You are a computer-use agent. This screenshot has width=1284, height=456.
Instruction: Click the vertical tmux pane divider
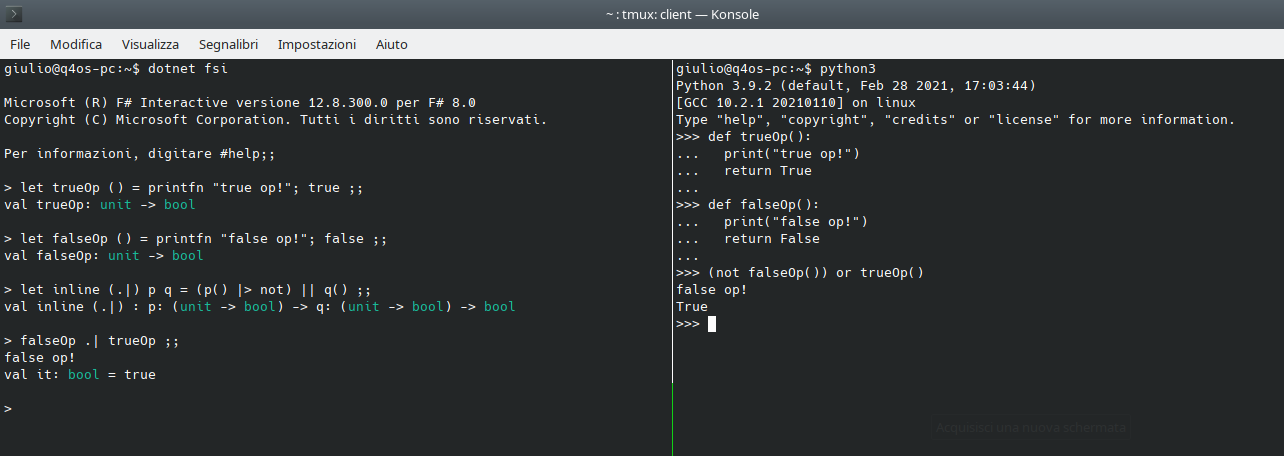click(673, 250)
